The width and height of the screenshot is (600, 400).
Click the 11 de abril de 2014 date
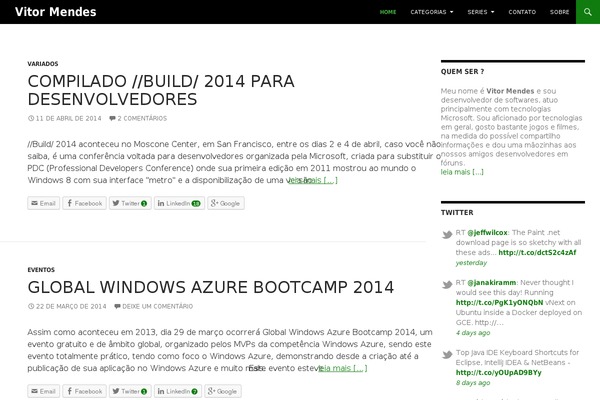[68, 118]
